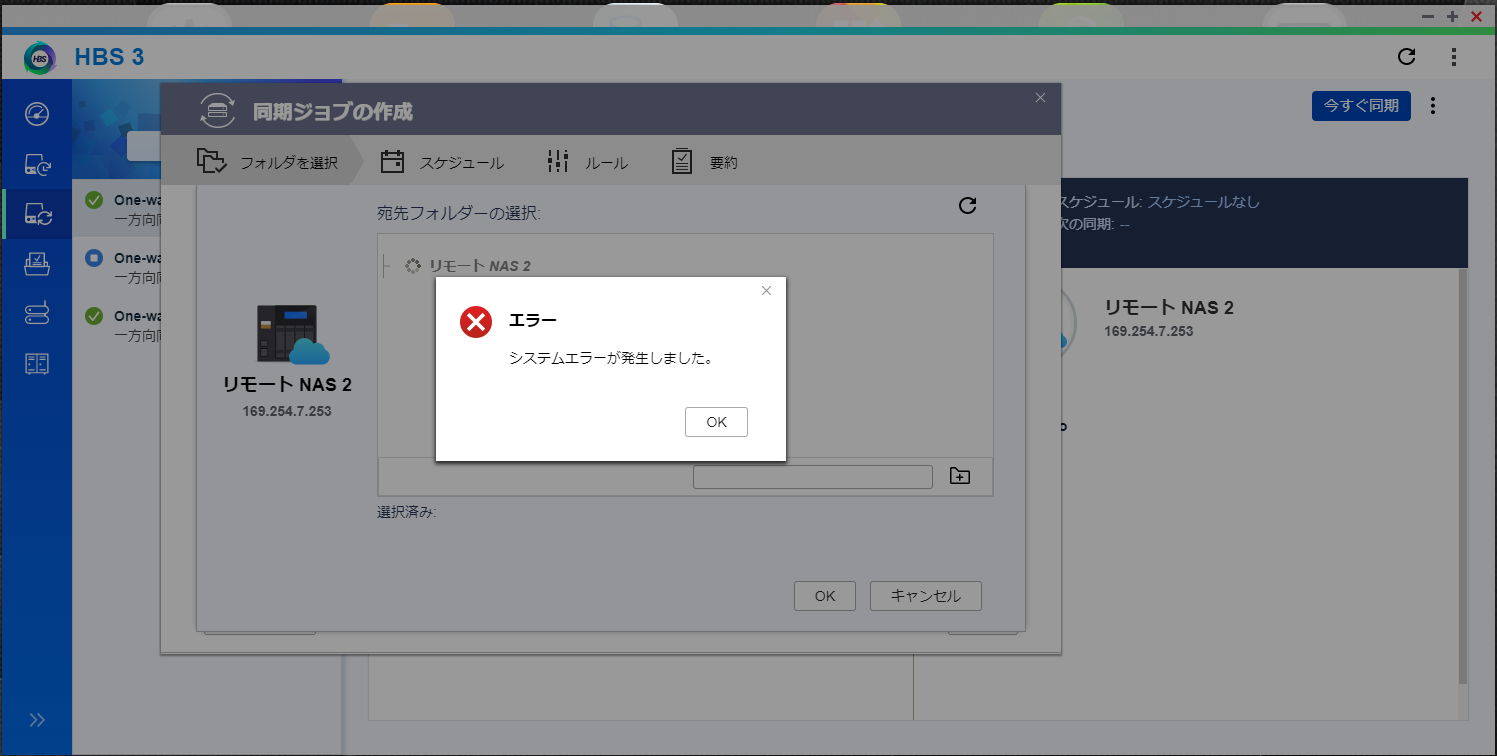Open the Jobs sidebar icon
This screenshot has height=756, width=1497.
37,264
